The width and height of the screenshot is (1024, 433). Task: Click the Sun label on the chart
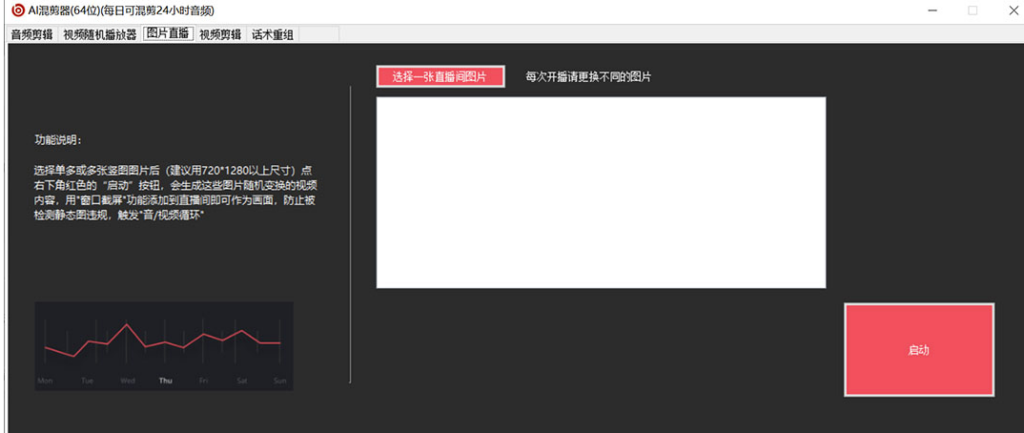pos(280,381)
